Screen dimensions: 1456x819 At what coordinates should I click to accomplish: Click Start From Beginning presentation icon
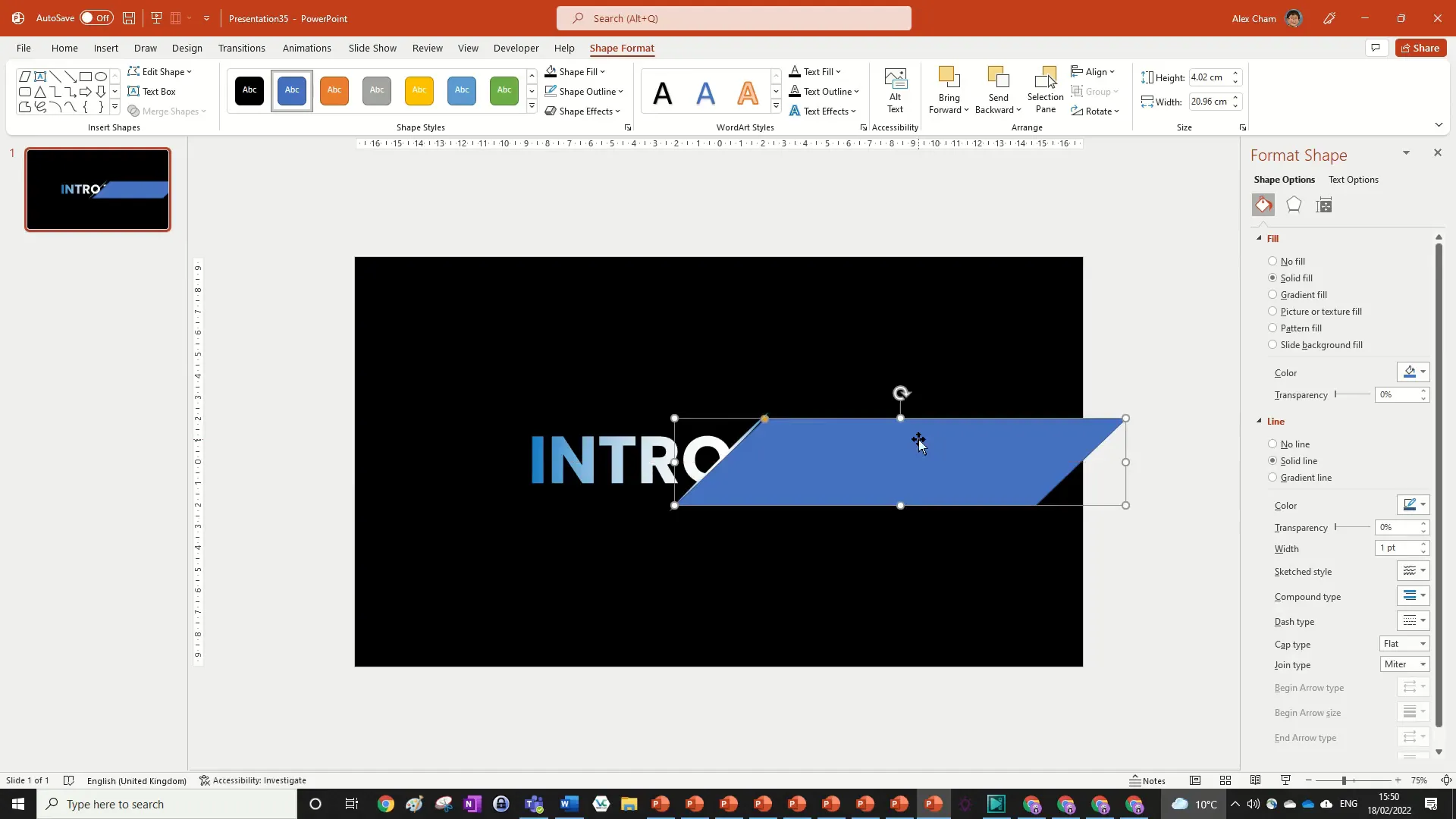(x=157, y=18)
